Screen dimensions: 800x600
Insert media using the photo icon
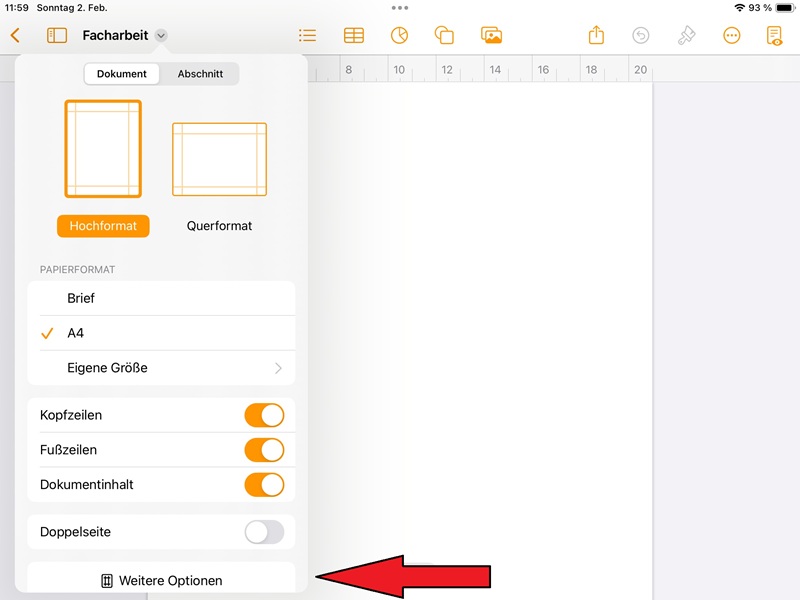pos(491,35)
